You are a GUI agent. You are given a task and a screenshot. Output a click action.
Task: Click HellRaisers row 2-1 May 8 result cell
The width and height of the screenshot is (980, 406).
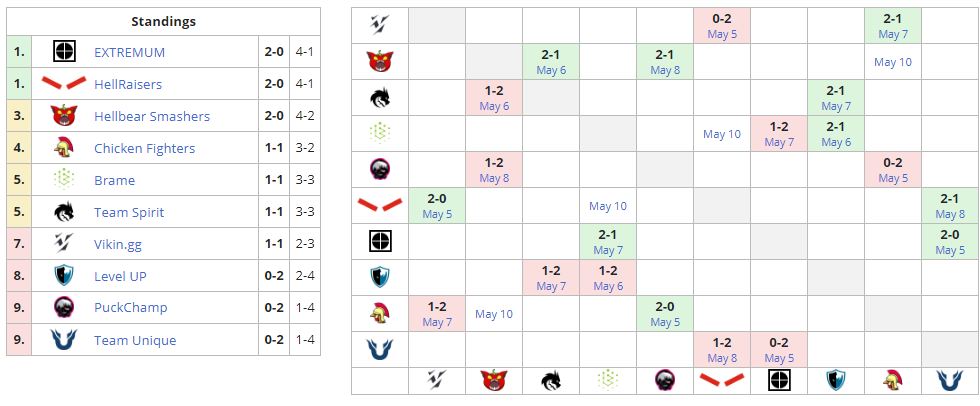tap(950, 206)
